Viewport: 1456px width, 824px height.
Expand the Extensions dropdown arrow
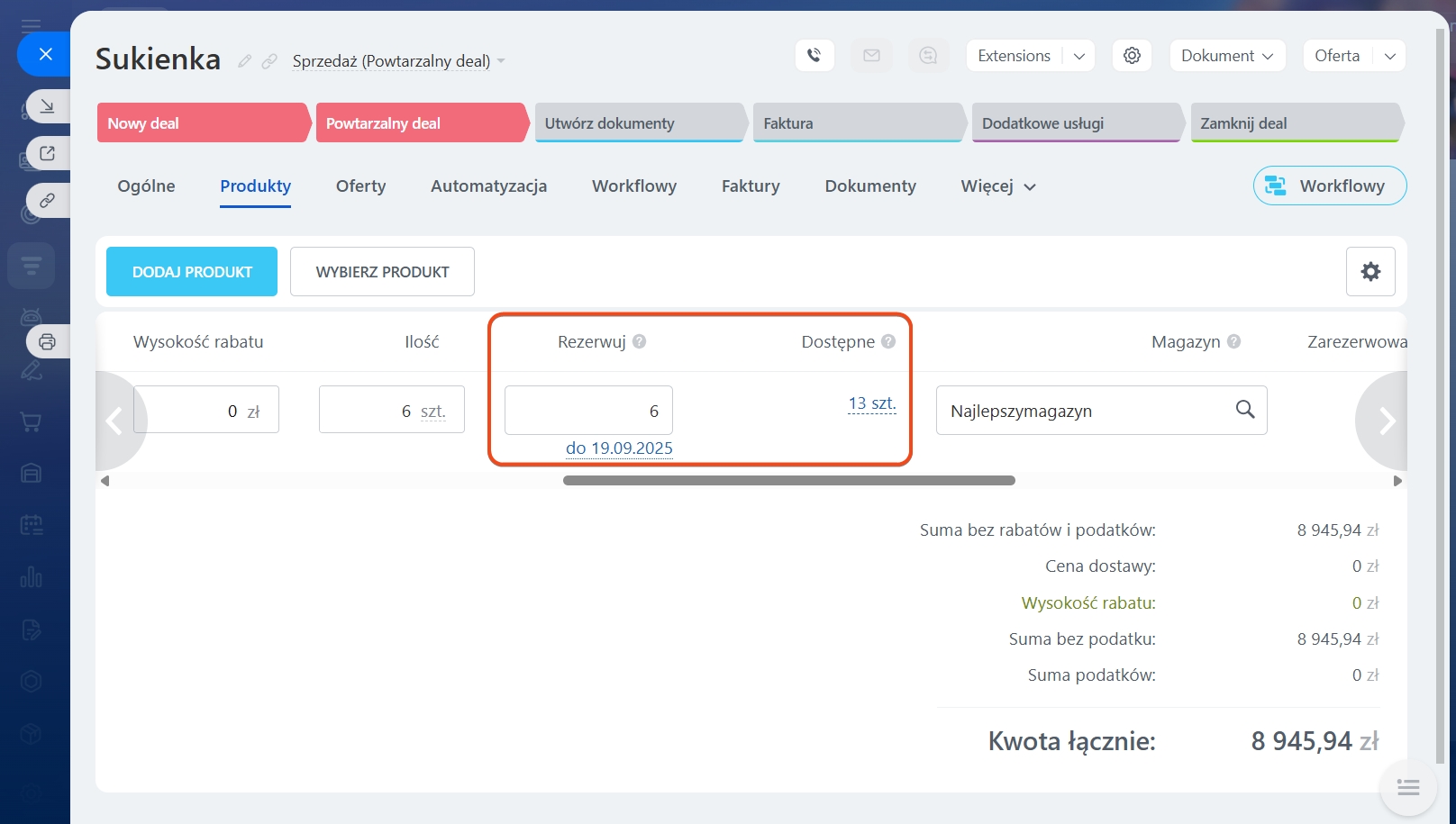coord(1078,56)
